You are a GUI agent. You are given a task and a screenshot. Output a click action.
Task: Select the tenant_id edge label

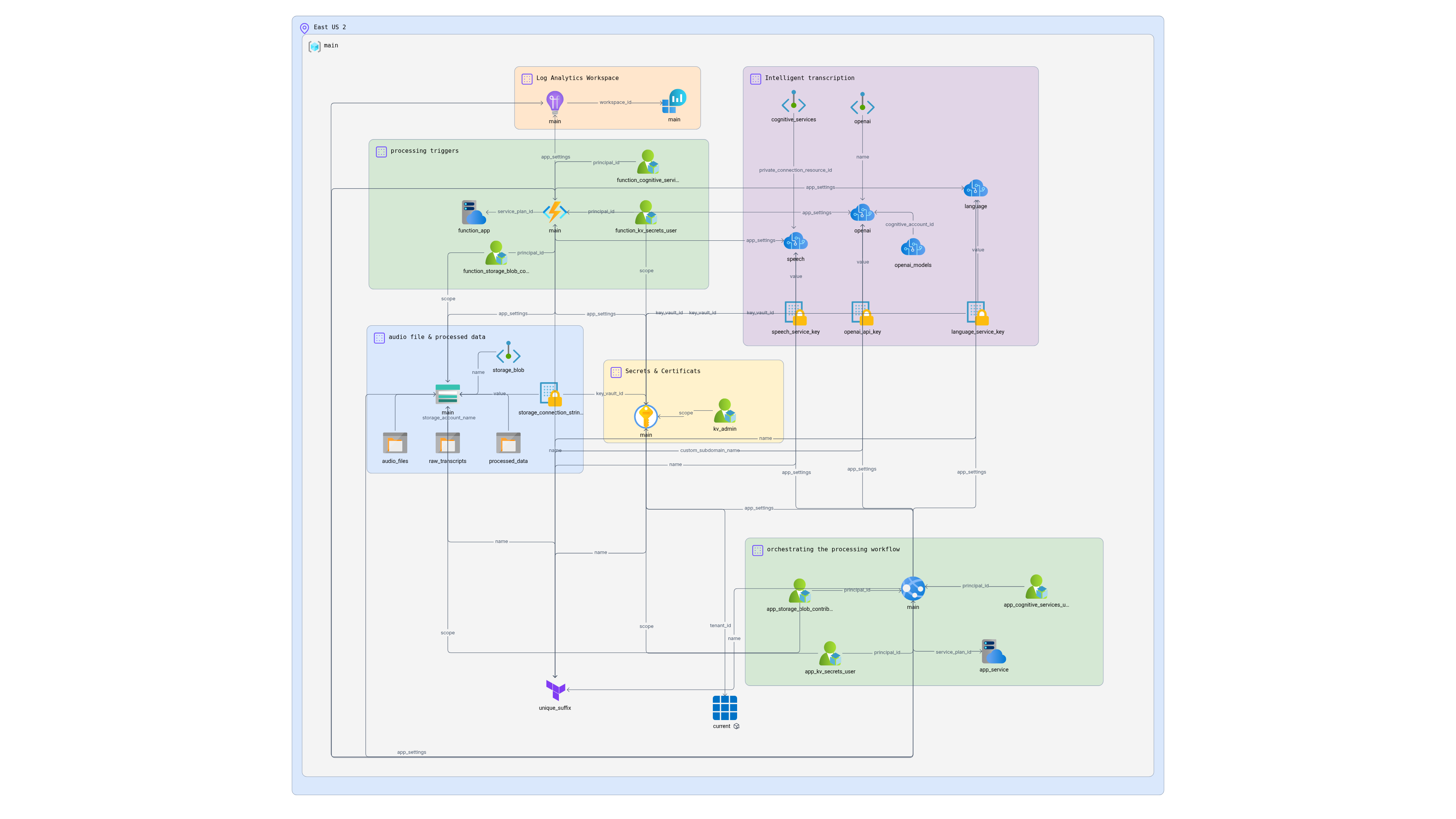tap(720, 626)
